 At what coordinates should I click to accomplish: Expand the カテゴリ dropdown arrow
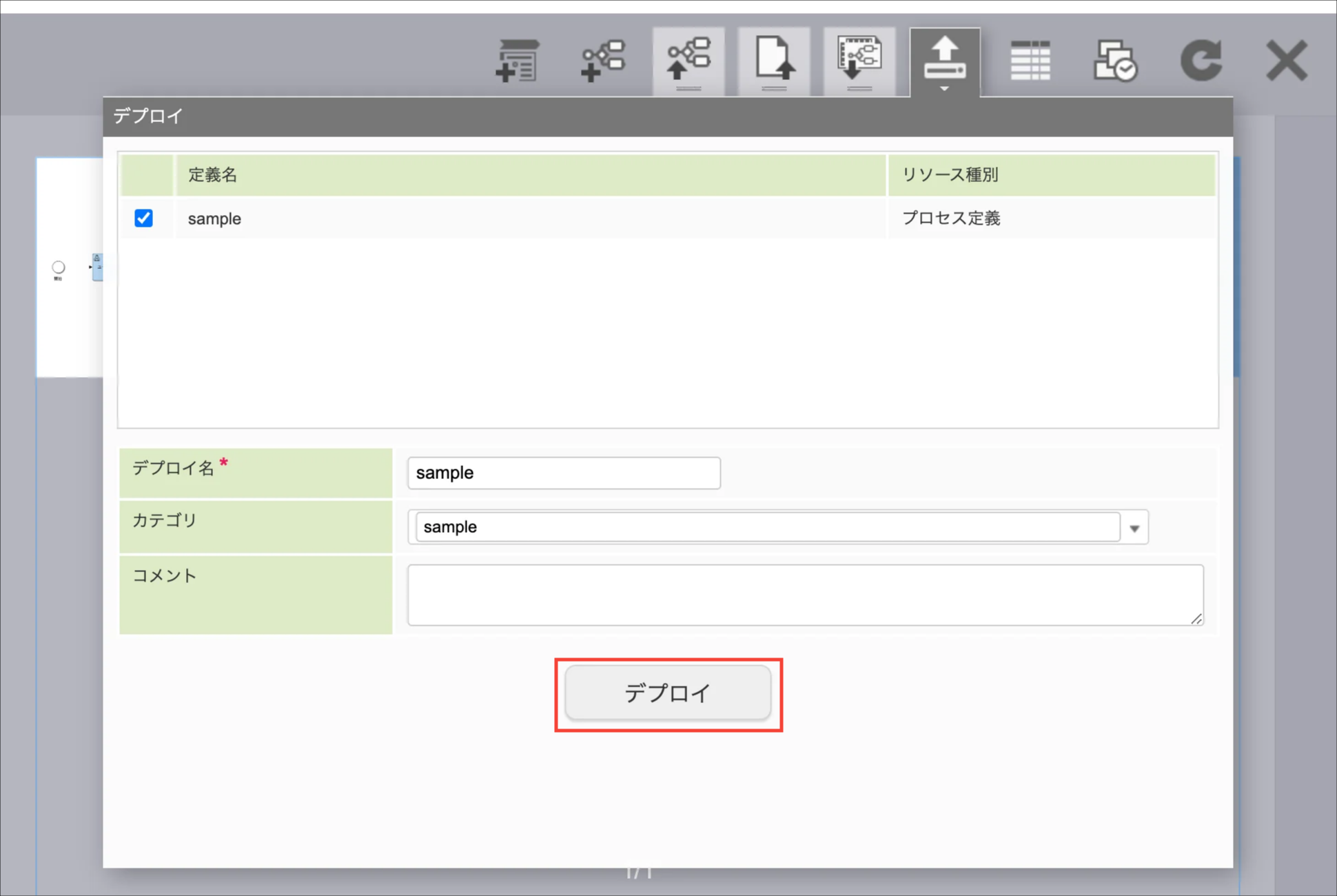pyautogui.click(x=1134, y=528)
